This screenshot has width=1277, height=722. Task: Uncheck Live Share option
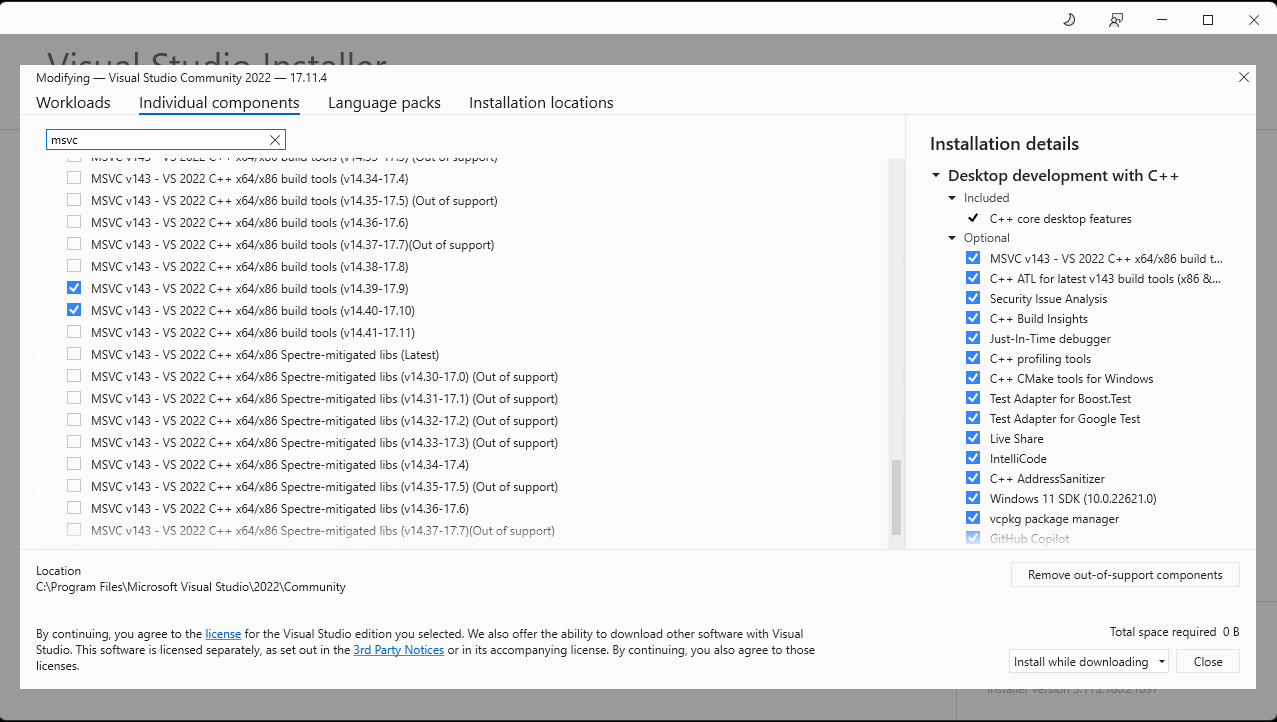(x=973, y=438)
